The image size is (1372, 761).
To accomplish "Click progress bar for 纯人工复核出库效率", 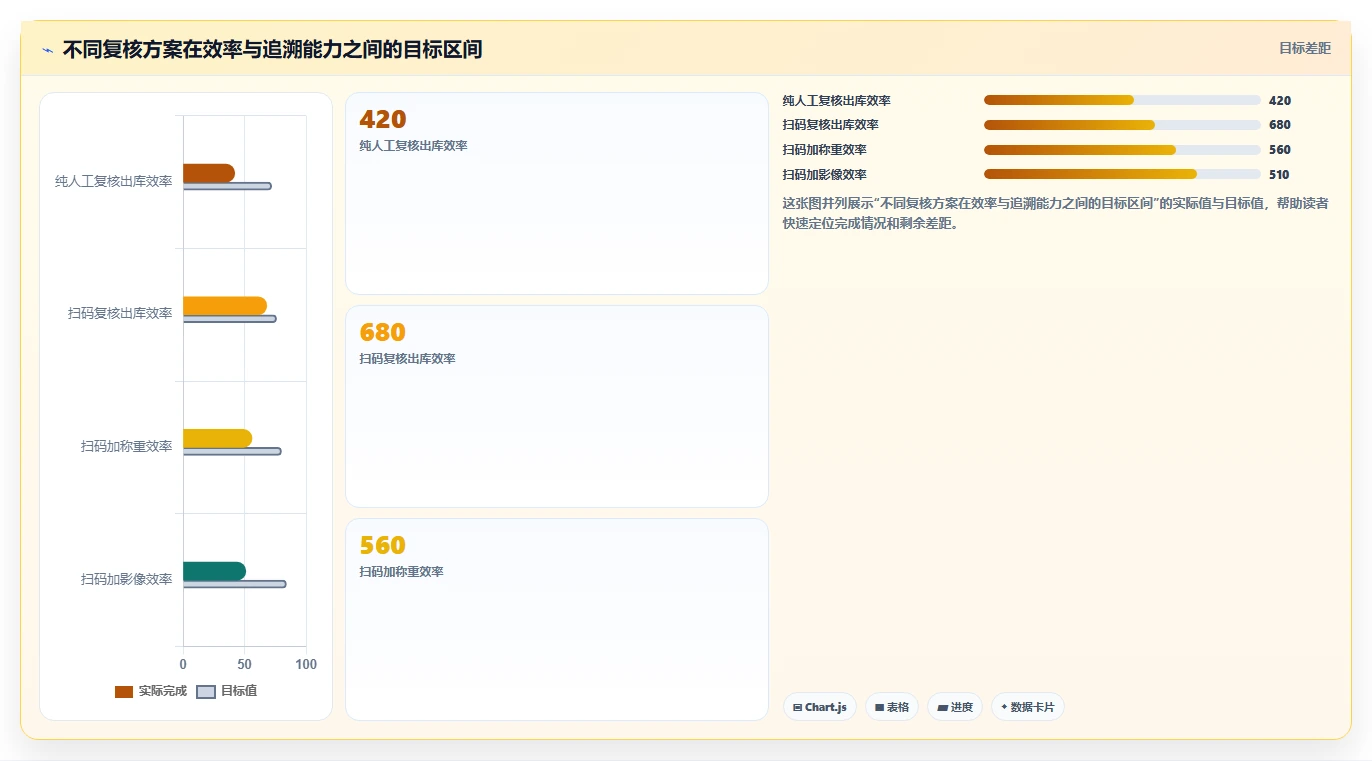I will [1122, 100].
